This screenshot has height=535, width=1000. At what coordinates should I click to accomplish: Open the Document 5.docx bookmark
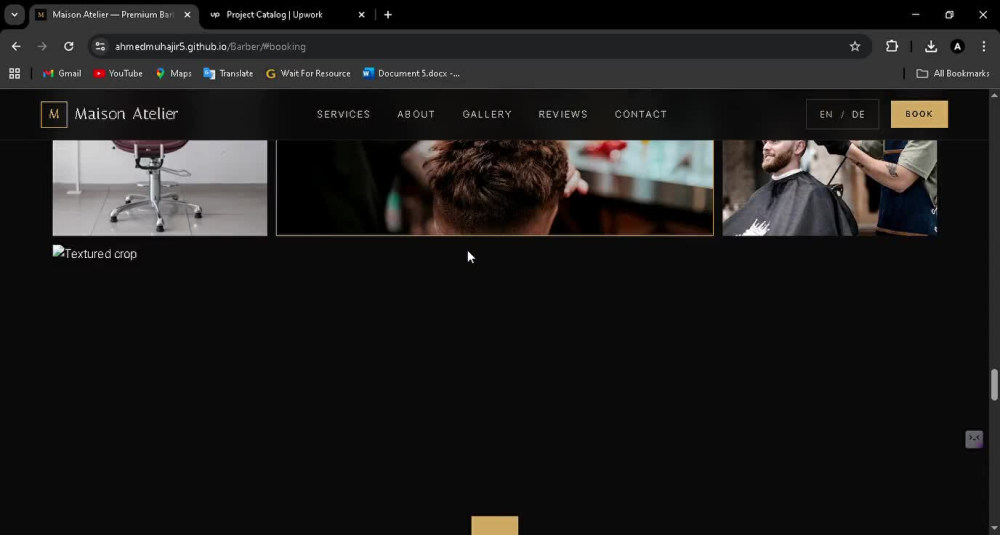click(x=411, y=73)
